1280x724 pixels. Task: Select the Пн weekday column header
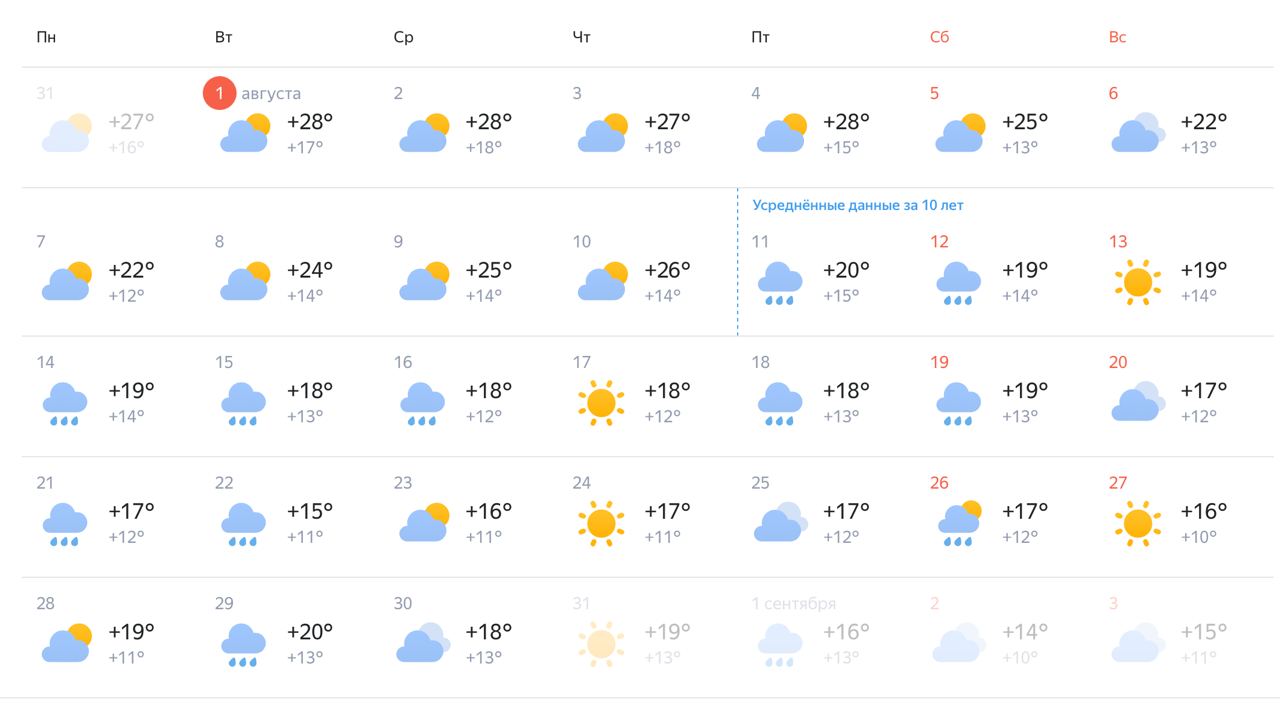(x=46, y=37)
